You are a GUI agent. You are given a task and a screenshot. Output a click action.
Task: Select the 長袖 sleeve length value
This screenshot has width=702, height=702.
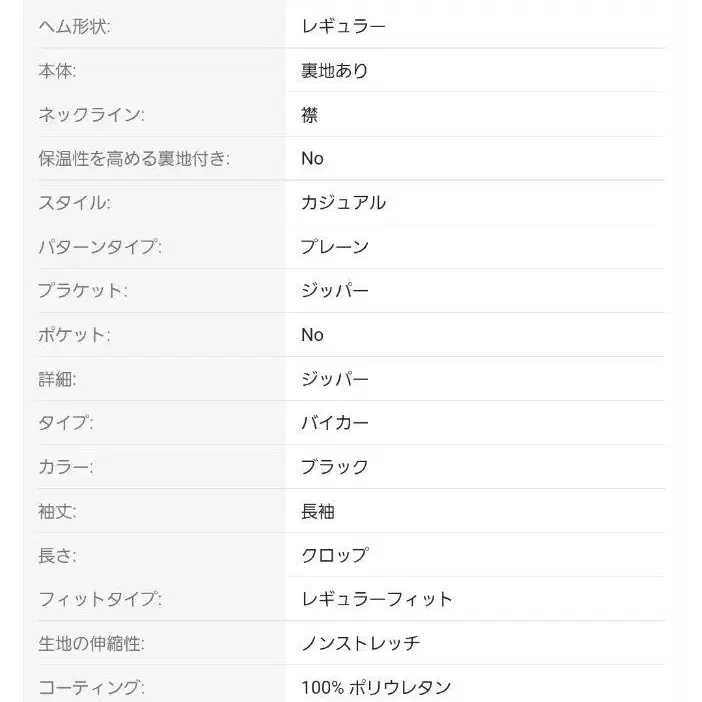[317, 511]
